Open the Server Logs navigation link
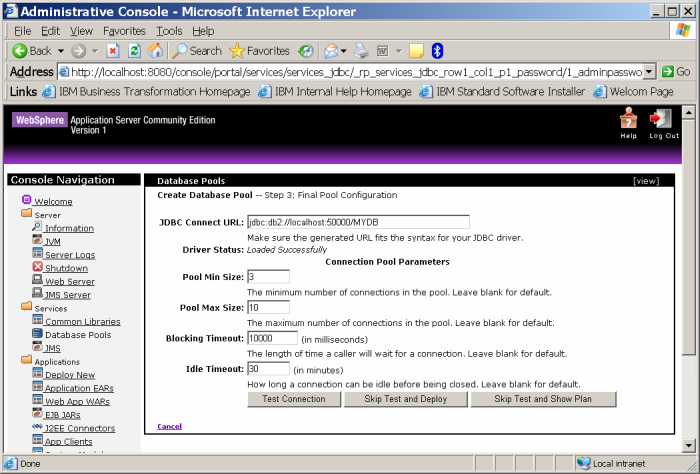Viewport: 700px width, 474px height. (70, 255)
